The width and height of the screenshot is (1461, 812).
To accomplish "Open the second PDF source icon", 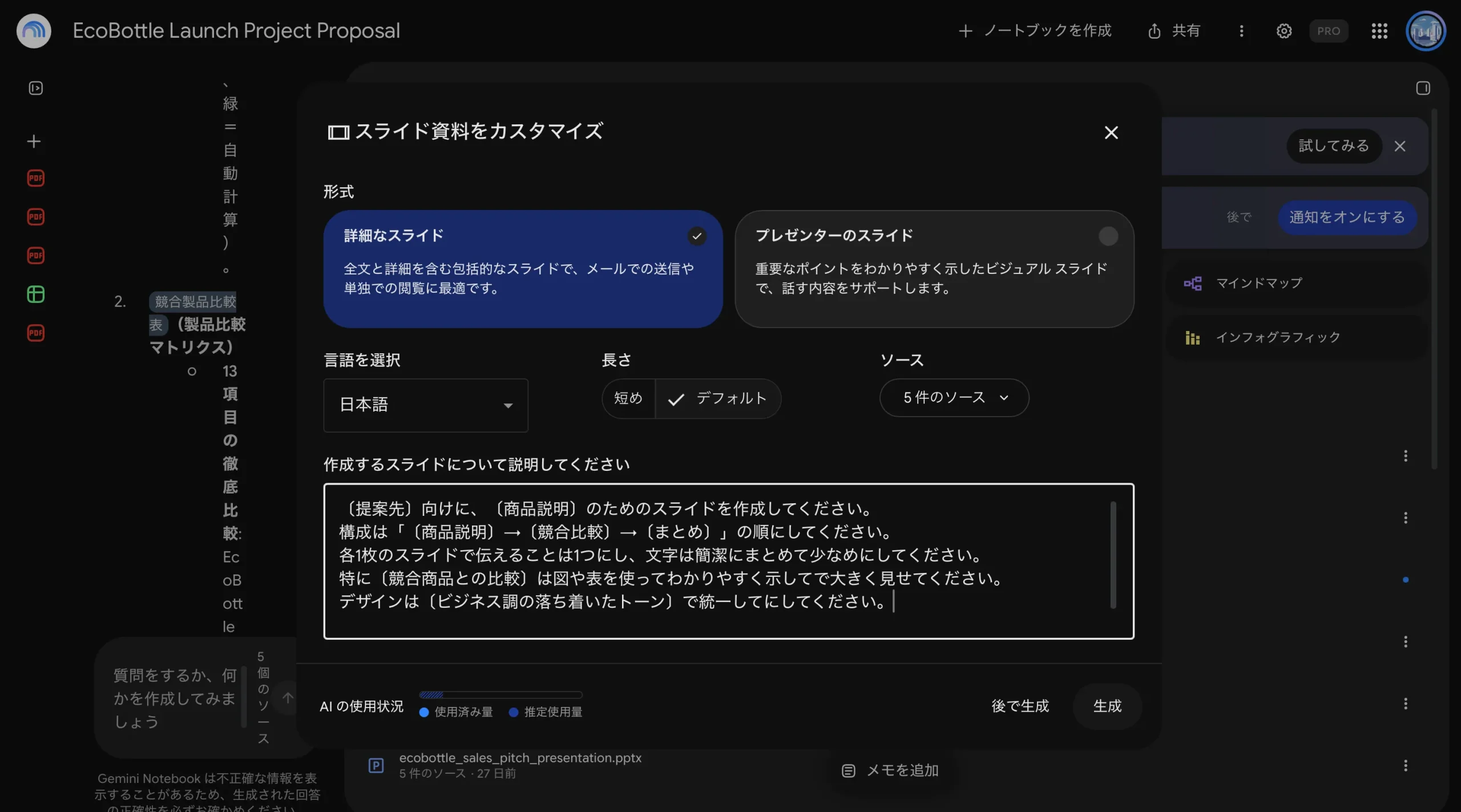I will pyautogui.click(x=35, y=217).
